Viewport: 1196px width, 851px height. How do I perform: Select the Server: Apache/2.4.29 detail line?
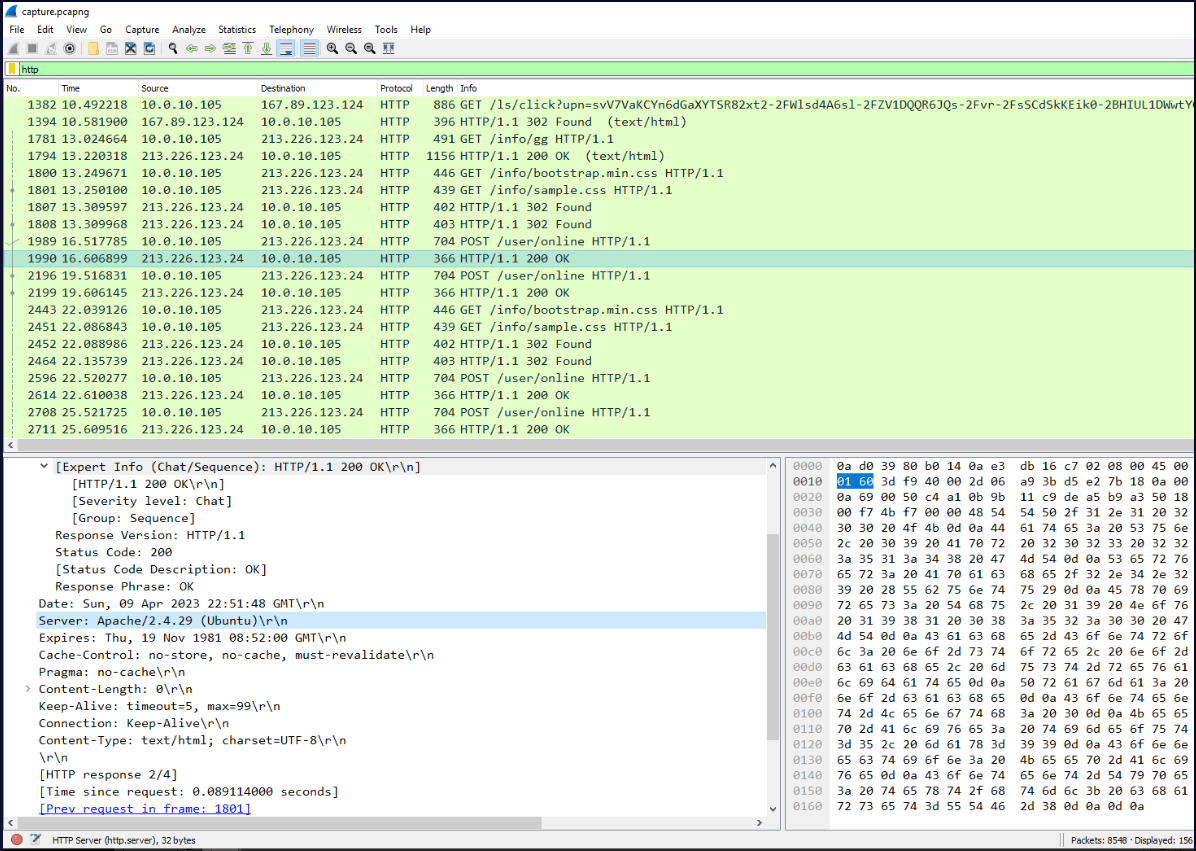pyautogui.click(x=401, y=621)
